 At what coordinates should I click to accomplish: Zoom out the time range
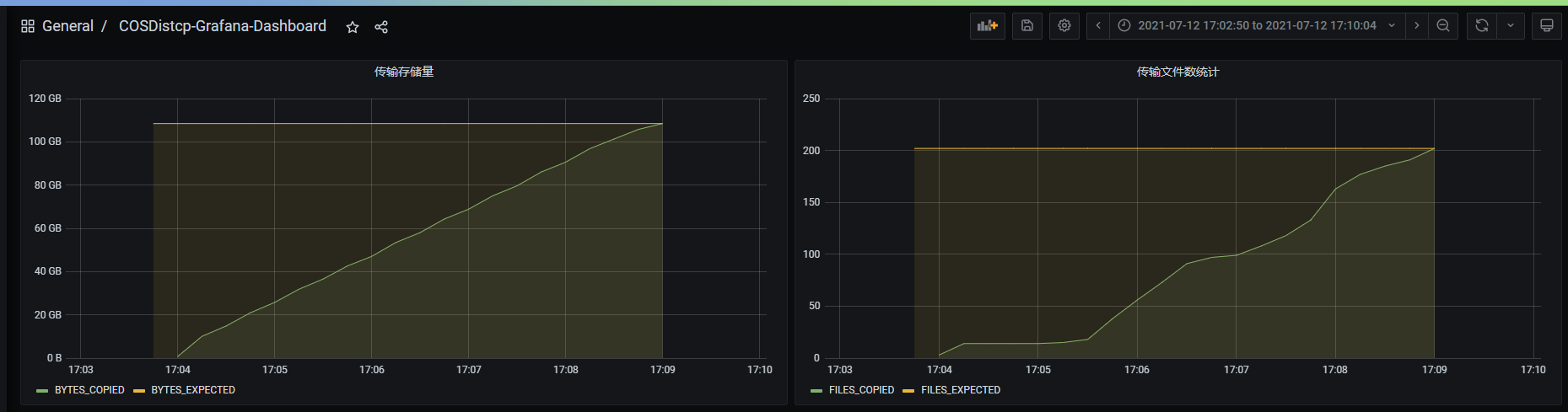pos(1443,25)
